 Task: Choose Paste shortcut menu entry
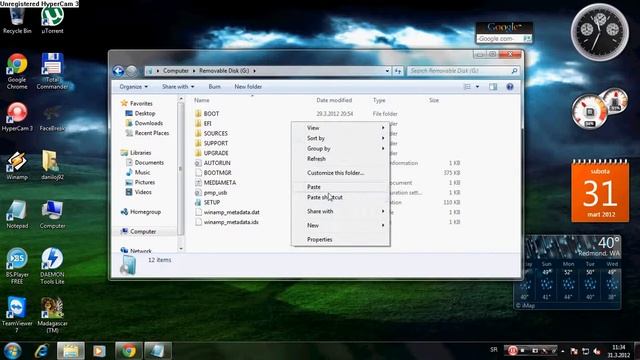(340, 197)
